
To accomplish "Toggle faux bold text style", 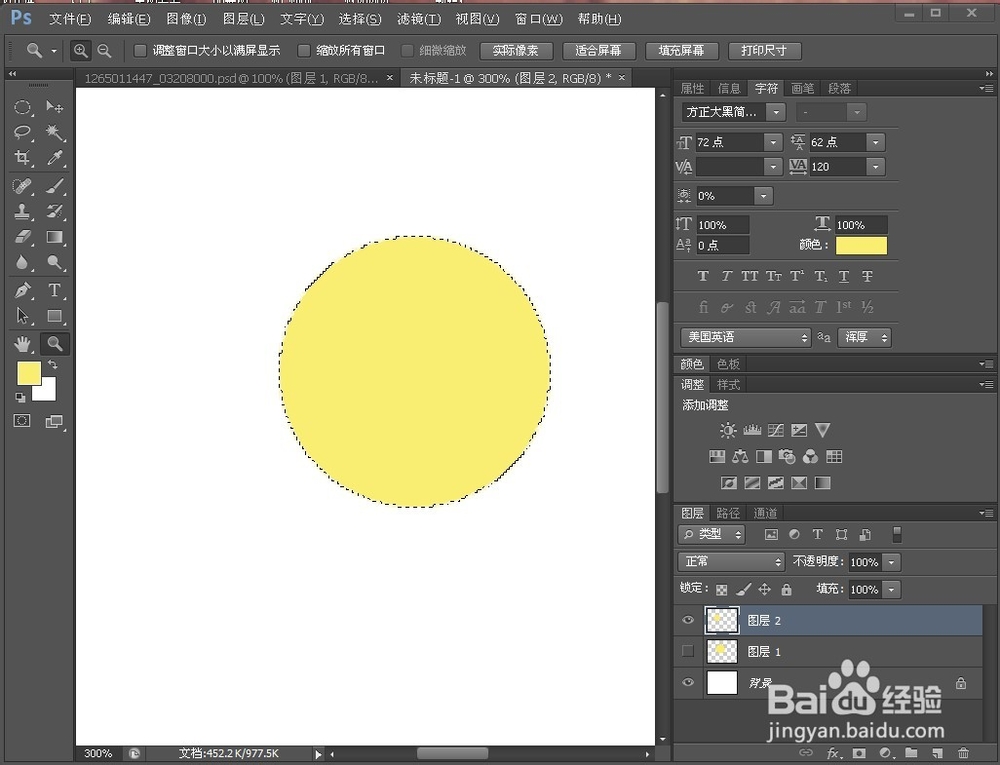I will pos(703,276).
